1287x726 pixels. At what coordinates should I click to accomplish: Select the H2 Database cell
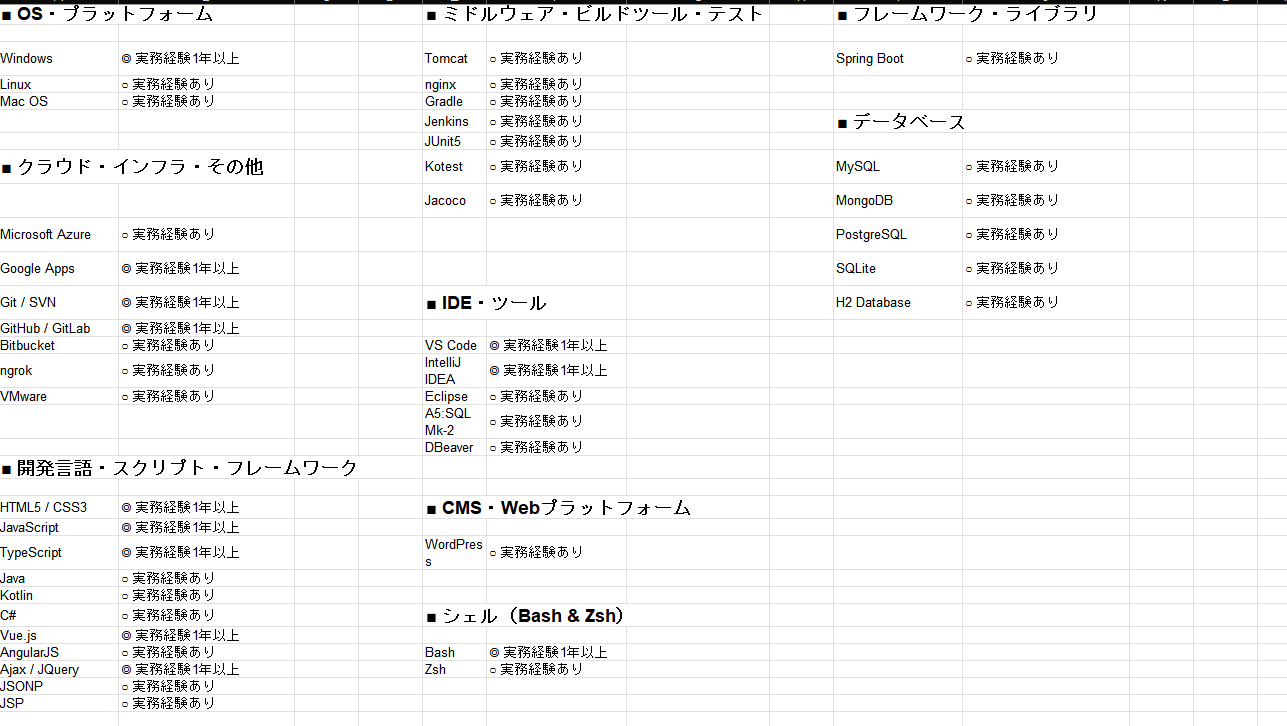898,303
